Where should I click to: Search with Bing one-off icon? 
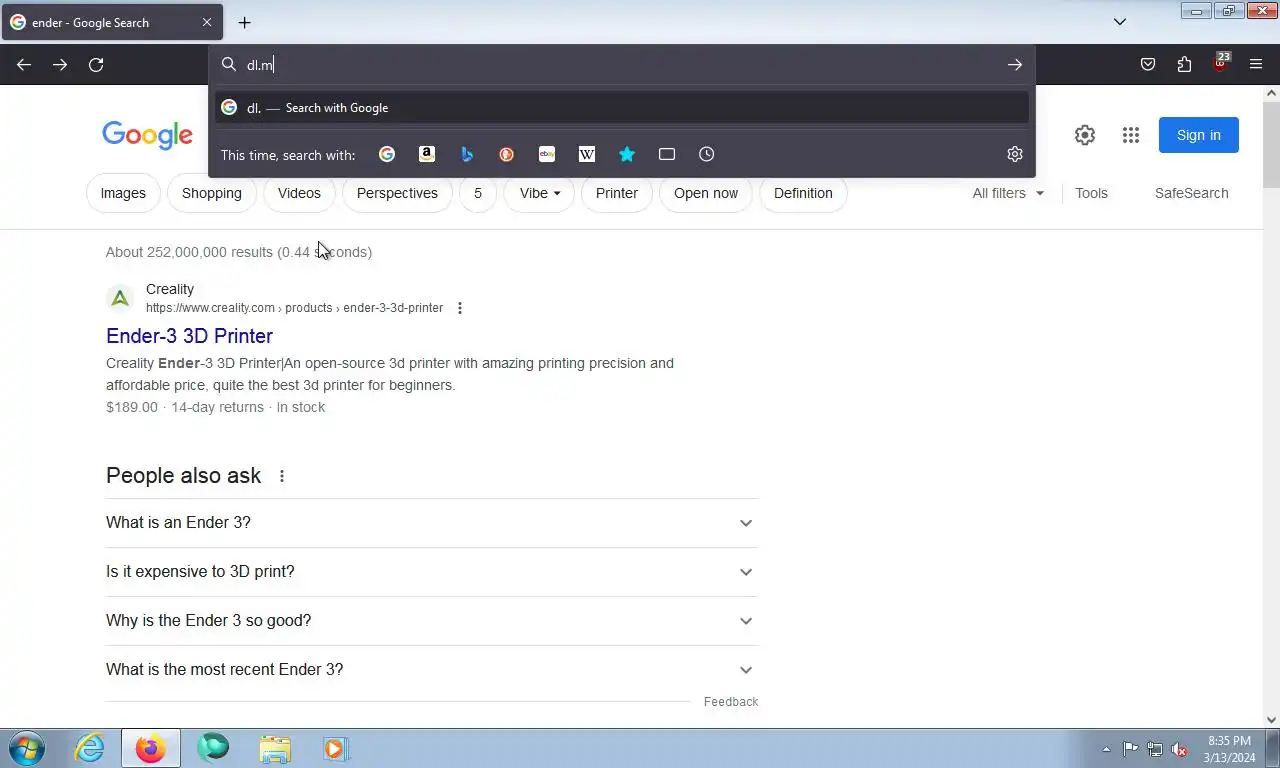(x=467, y=154)
